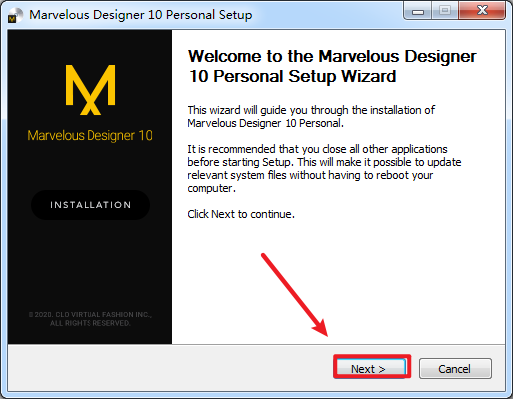
Task: Click the Next button to continue setup
Action: 371,368
